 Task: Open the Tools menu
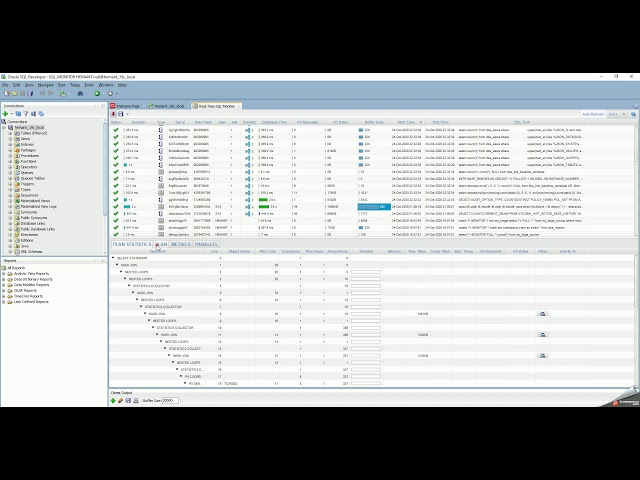coord(89,85)
